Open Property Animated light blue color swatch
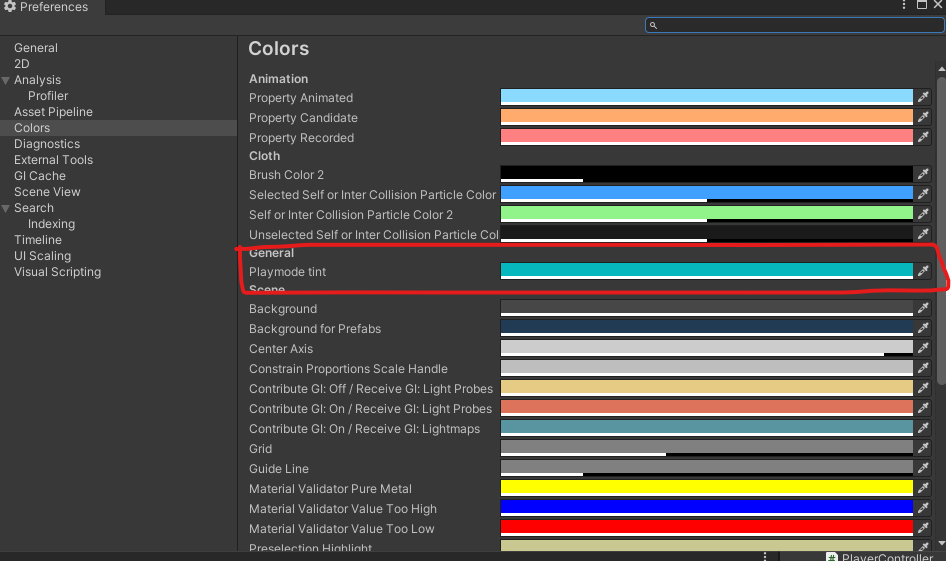 click(x=707, y=97)
